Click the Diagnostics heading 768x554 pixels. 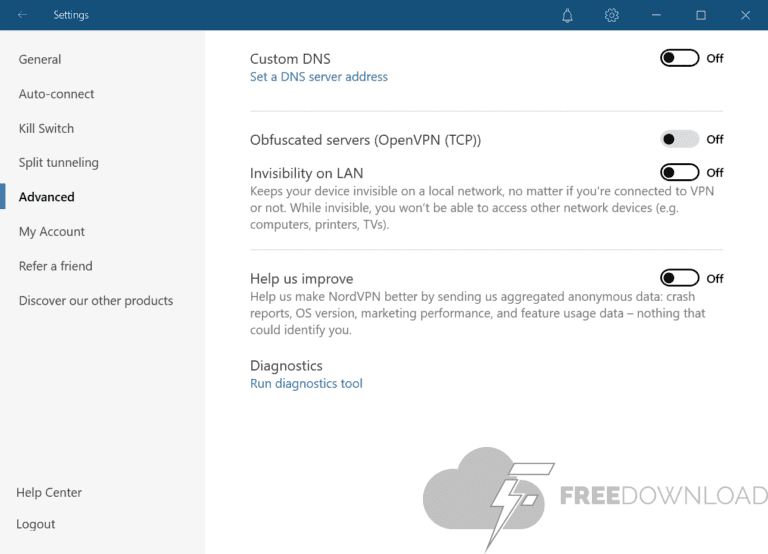coord(286,365)
